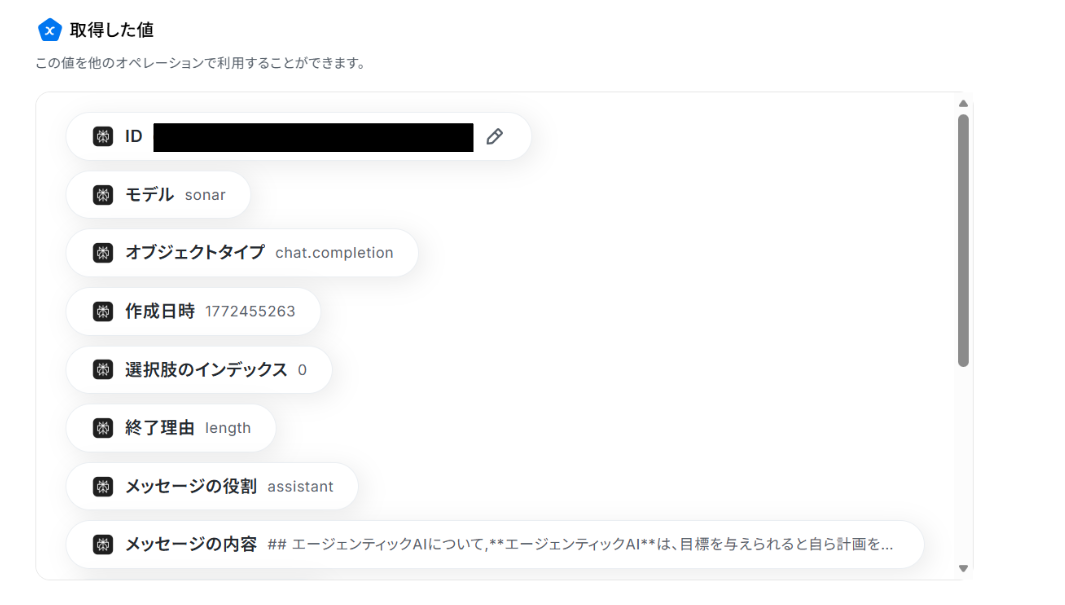Click the icon on the ID chip
Image resolution: width=1065 pixels, height=605 pixels.
(103, 137)
